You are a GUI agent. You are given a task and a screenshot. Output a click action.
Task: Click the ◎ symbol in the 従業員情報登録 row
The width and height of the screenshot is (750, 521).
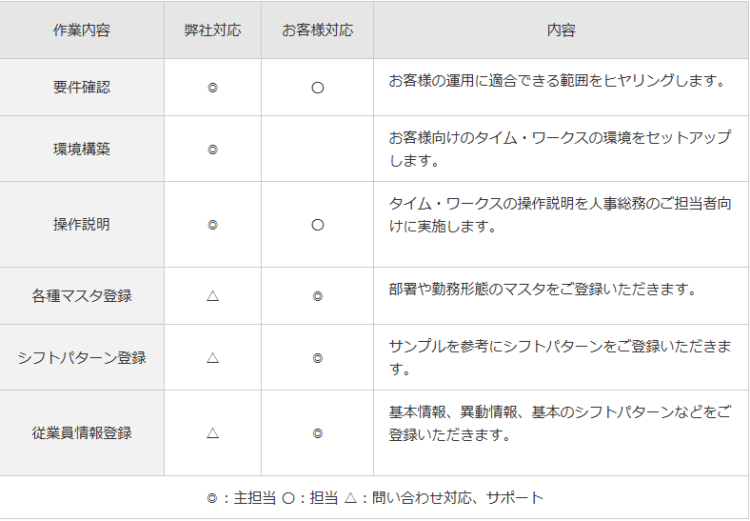point(317,433)
